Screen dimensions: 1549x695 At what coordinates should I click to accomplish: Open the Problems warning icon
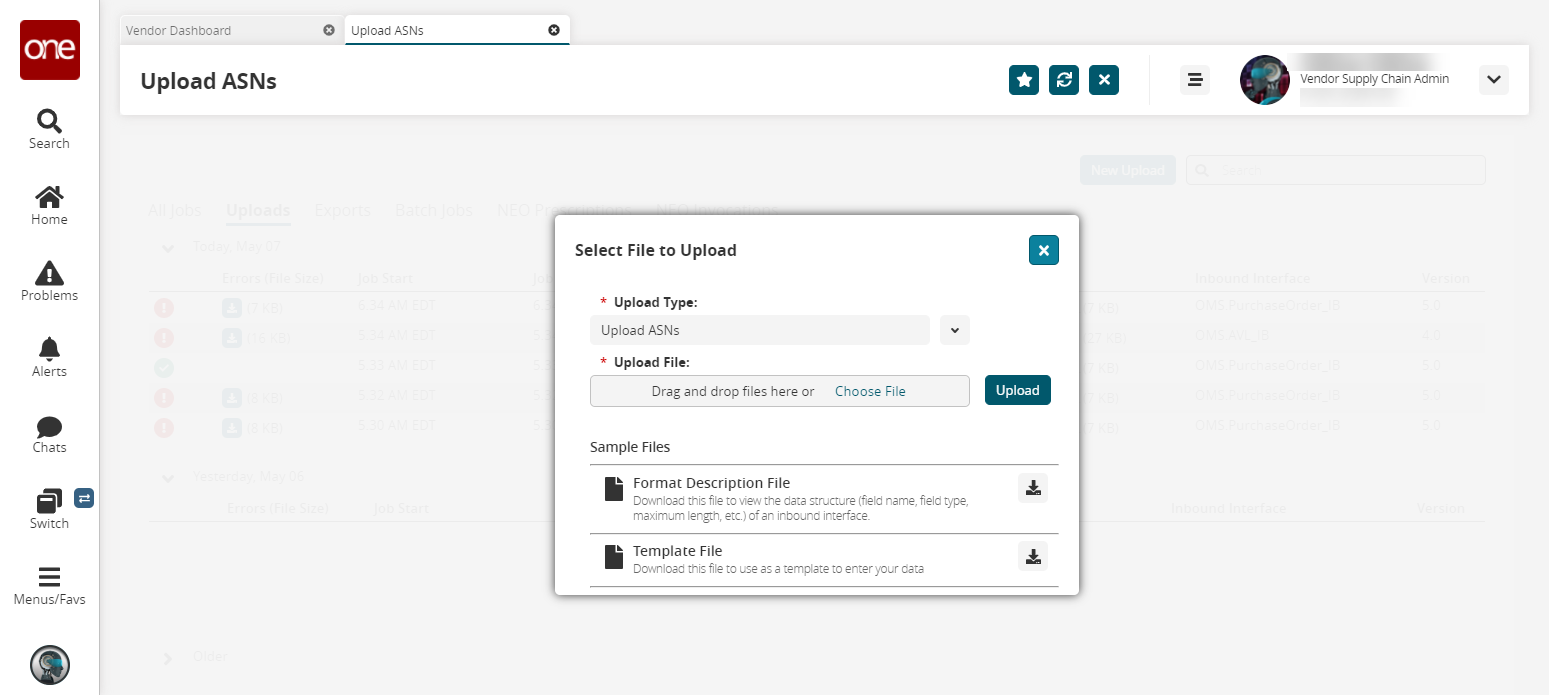coord(49,274)
